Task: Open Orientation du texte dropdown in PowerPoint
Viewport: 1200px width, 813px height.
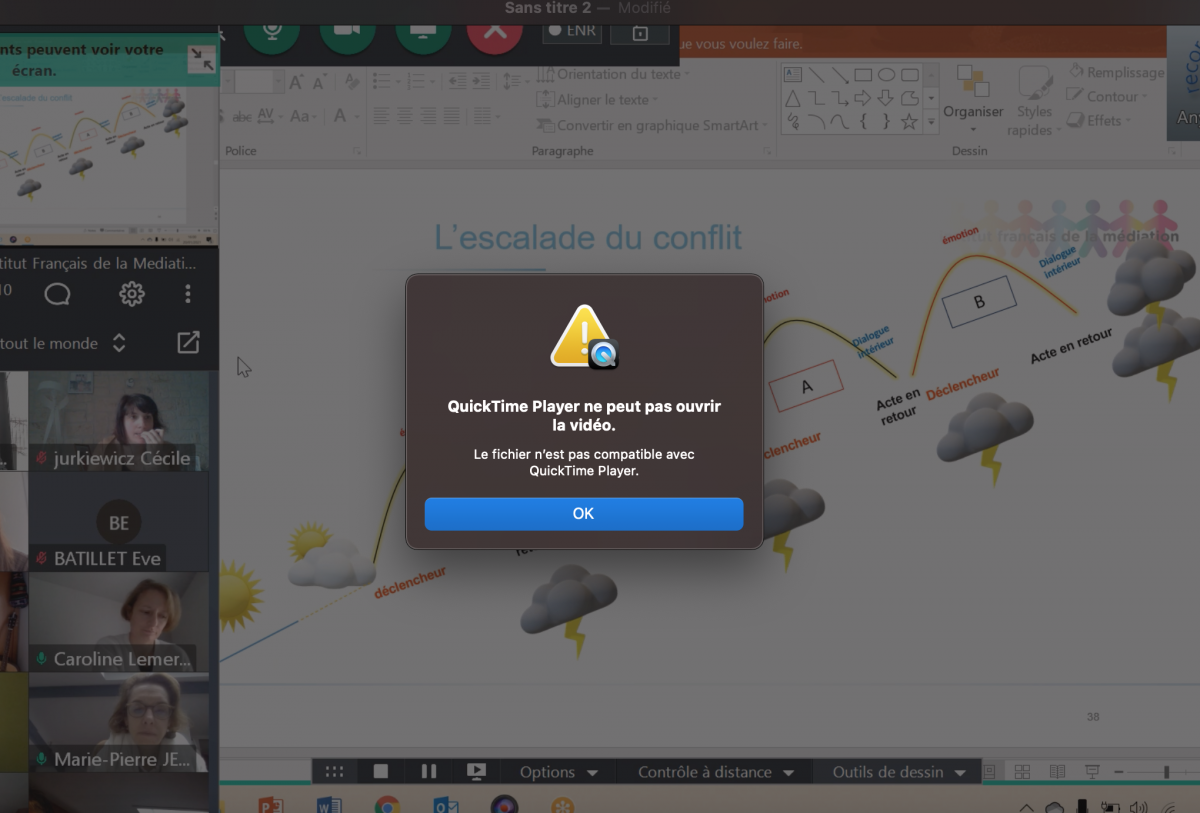Action: click(615, 74)
